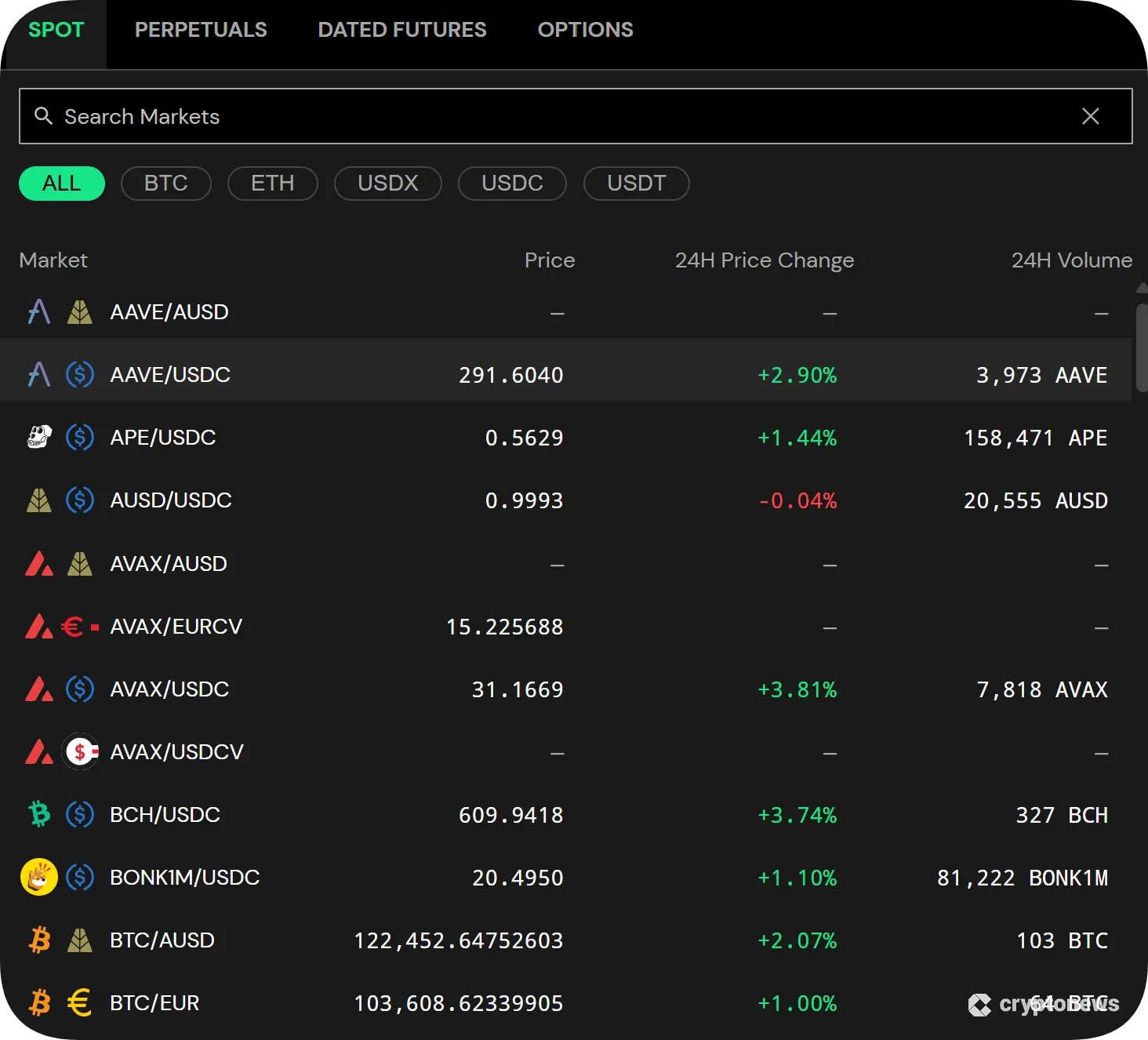1148x1040 pixels.
Task: Select the BONK1M/USDC market name
Action: coord(185,878)
